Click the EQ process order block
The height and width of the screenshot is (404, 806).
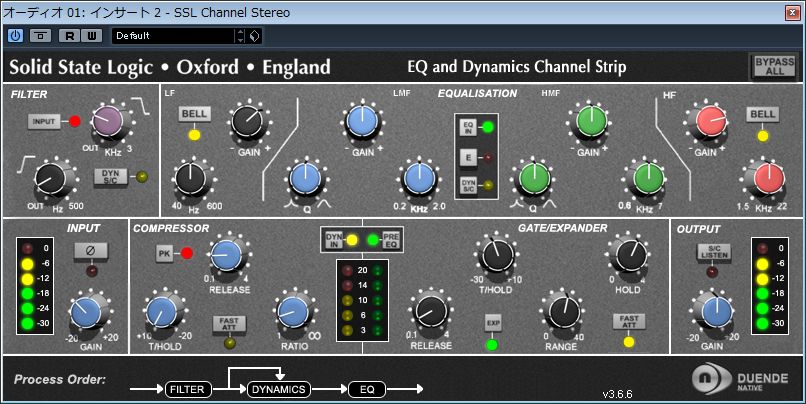point(367,390)
